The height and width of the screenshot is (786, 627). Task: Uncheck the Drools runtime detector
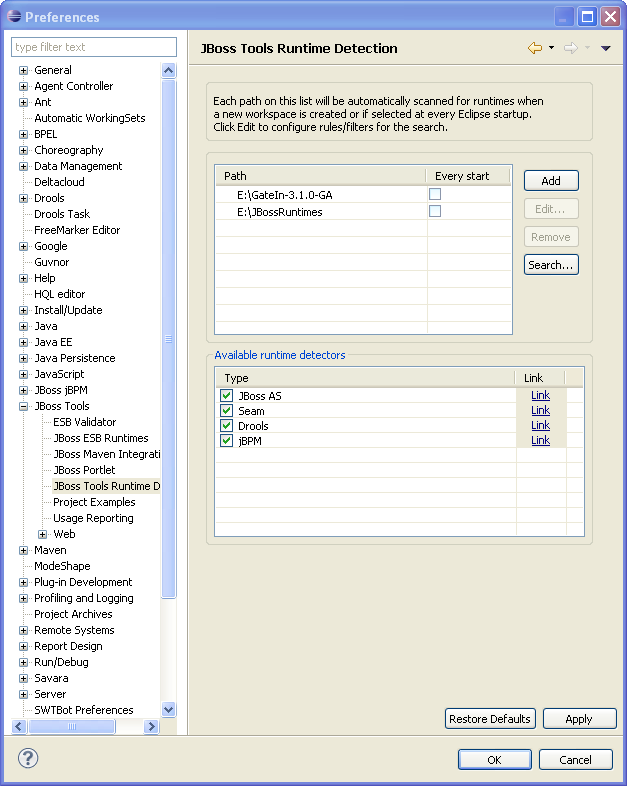(227, 426)
